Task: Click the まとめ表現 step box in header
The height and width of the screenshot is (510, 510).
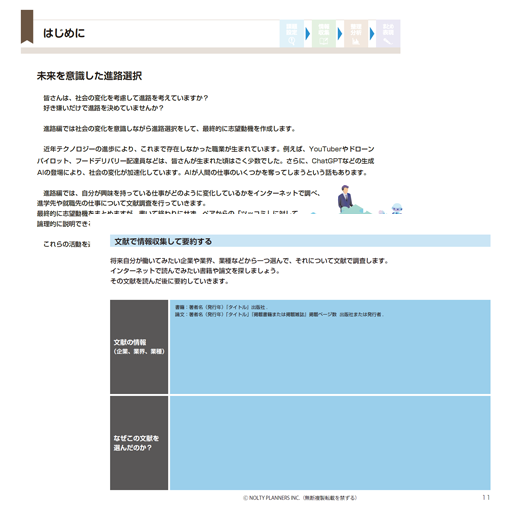Action: pyautogui.click(x=388, y=34)
